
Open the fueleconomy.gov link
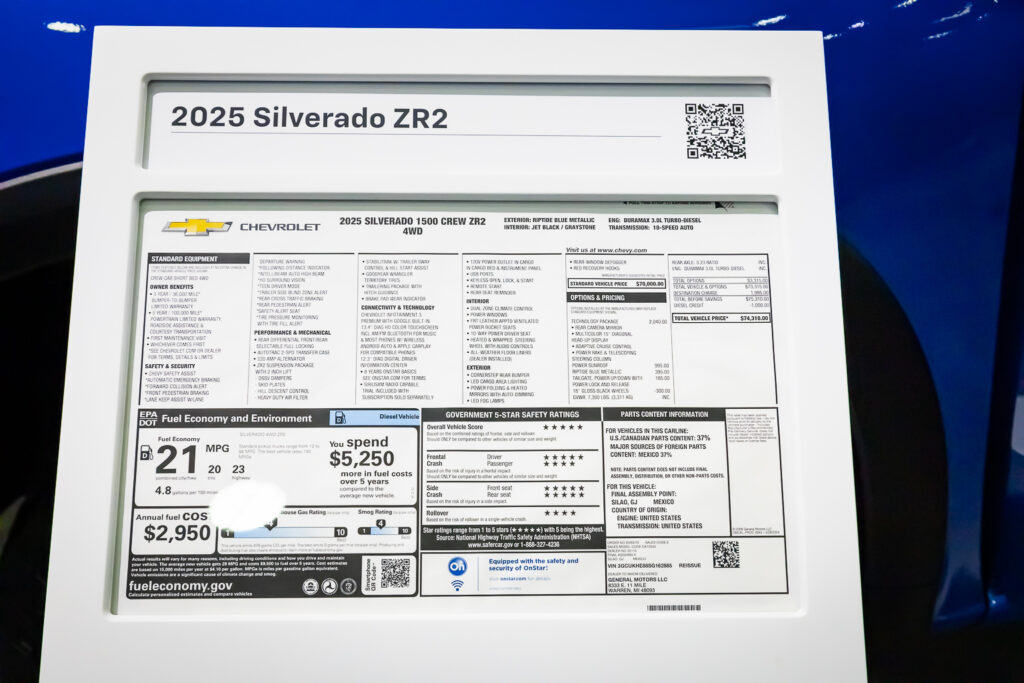tap(180, 586)
